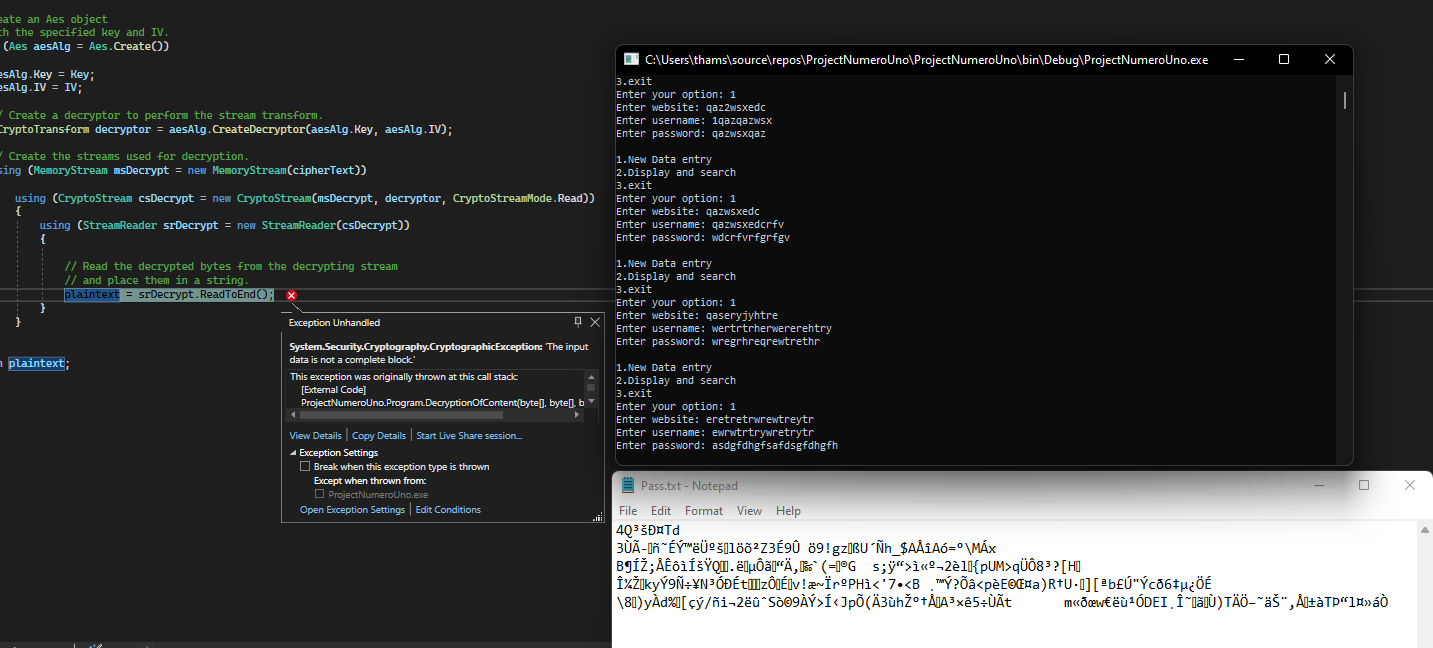Click the ProjectNumeroUno.Program.DecryptionOfContent call stack row

[x=443, y=402]
